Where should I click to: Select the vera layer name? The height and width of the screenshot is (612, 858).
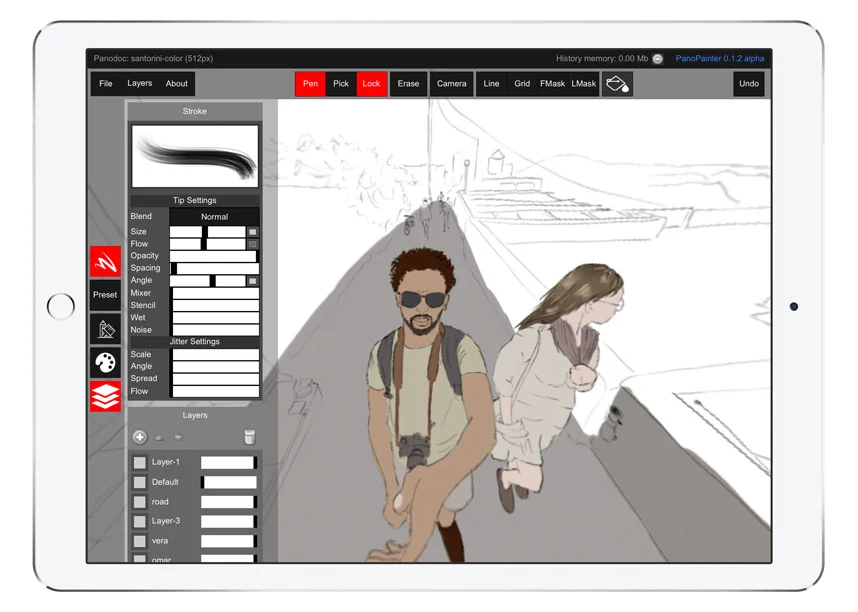click(160, 541)
